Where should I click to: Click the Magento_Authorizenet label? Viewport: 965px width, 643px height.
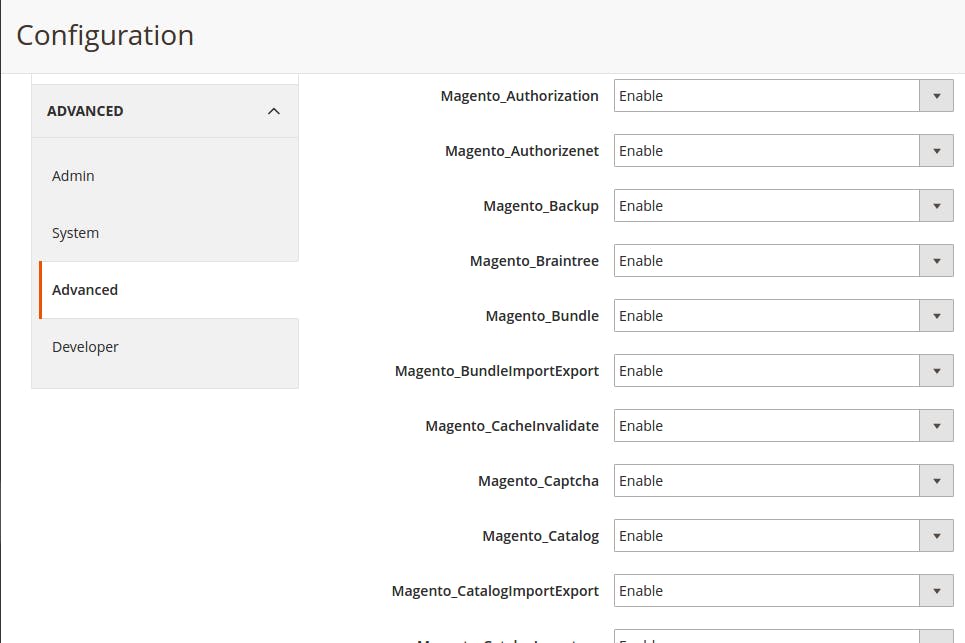[x=522, y=151]
